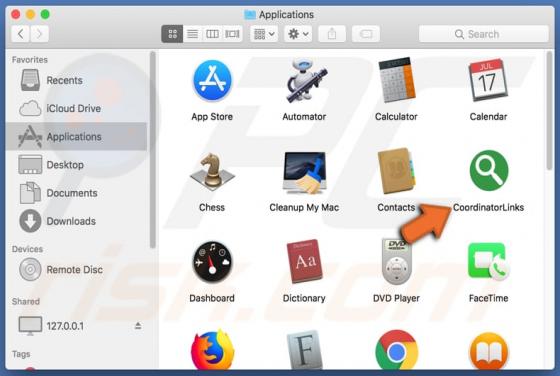Click the 'Dashboard' label text
This screenshot has width=560, height=376.
click(x=212, y=298)
